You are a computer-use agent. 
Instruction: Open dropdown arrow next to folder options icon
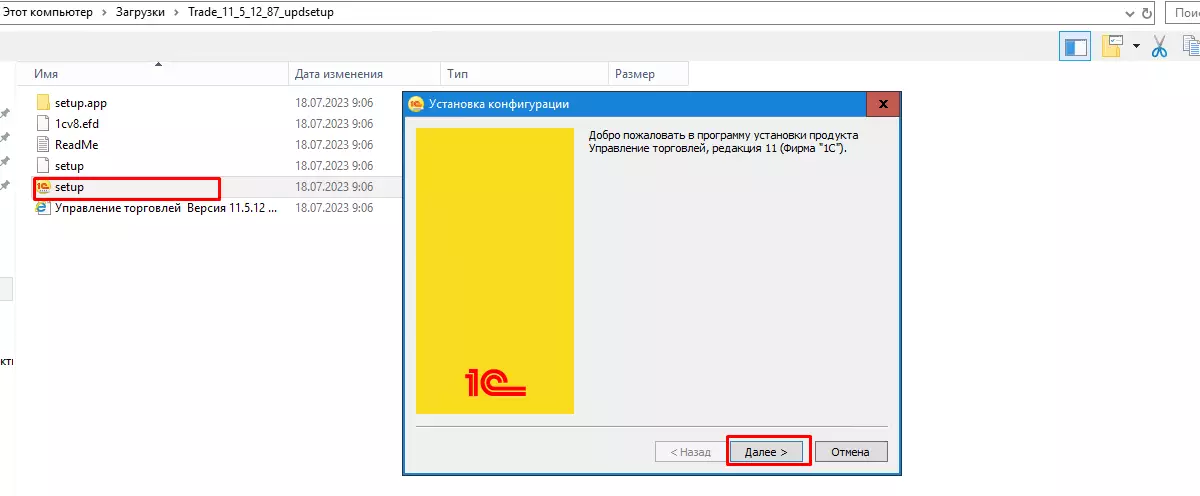(1137, 46)
